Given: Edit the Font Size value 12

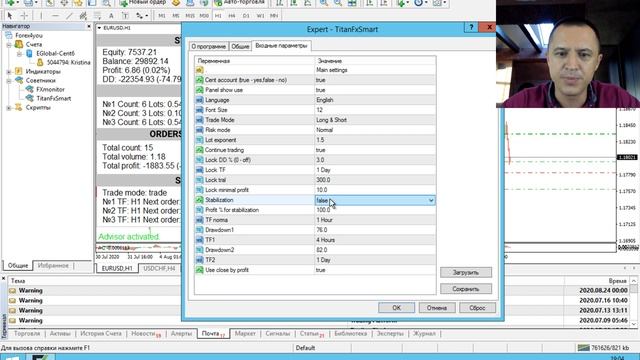Looking at the screenshot, I should click(x=375, y=110).
